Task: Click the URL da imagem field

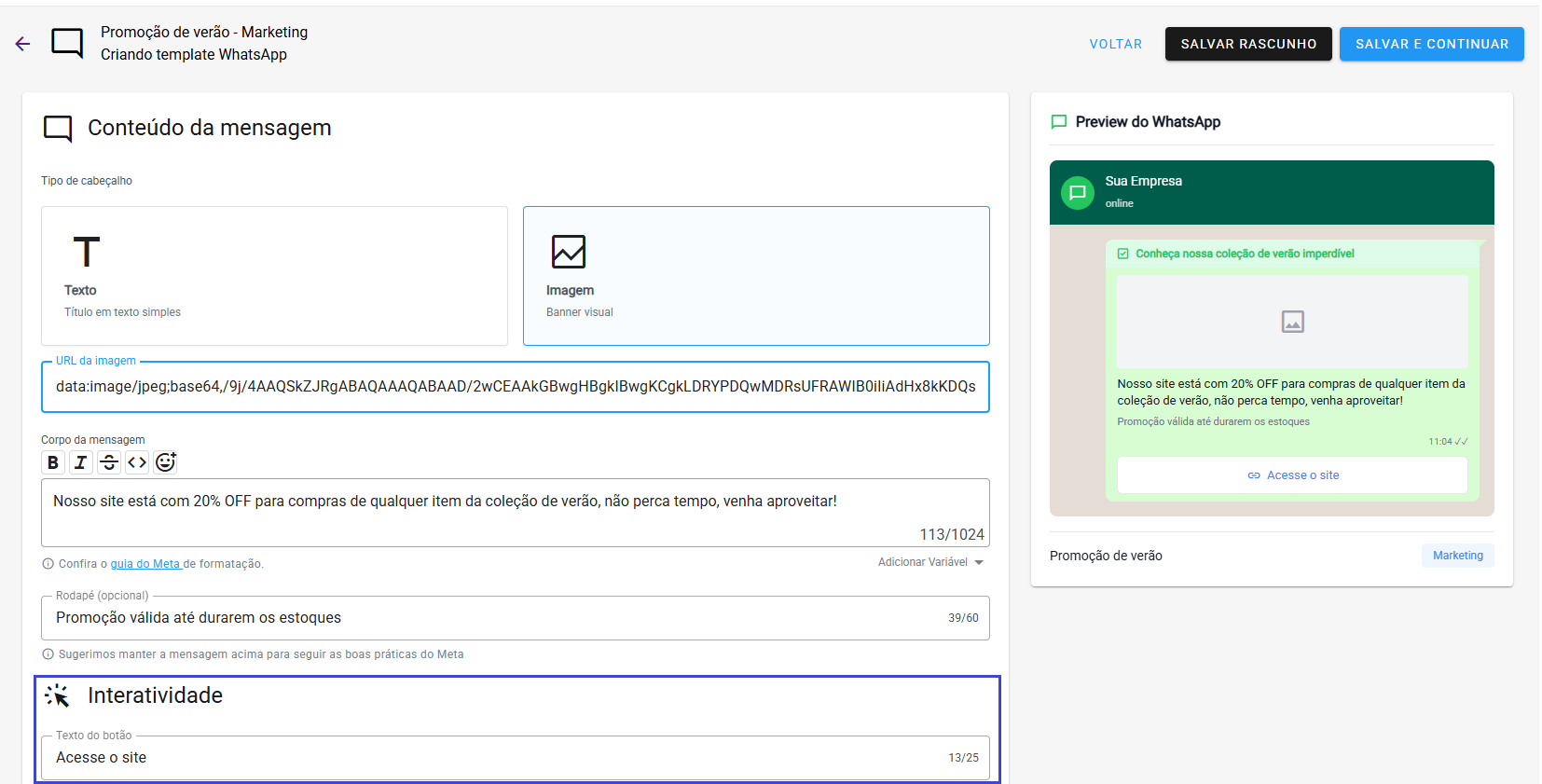Action: pyautogui.click(x=515, y=387)
